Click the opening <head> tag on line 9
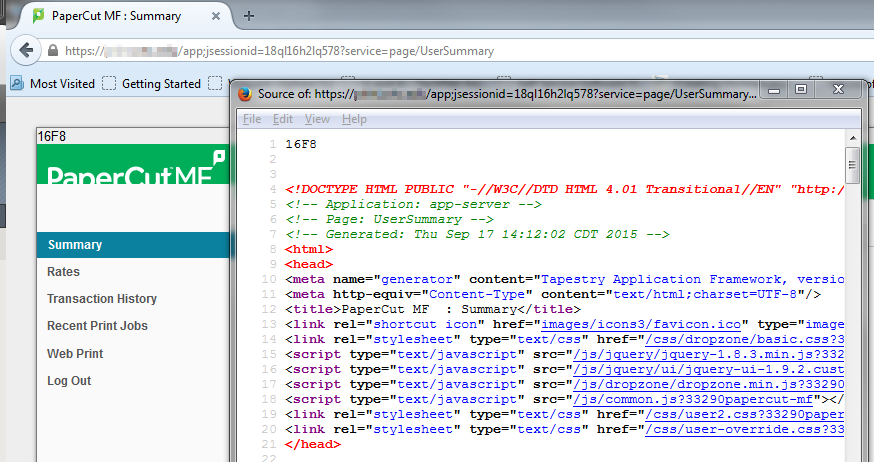 tap(309, 265)
